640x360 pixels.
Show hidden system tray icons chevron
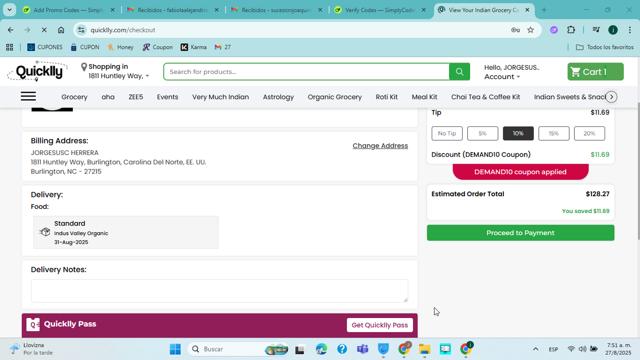pos(536,349)
